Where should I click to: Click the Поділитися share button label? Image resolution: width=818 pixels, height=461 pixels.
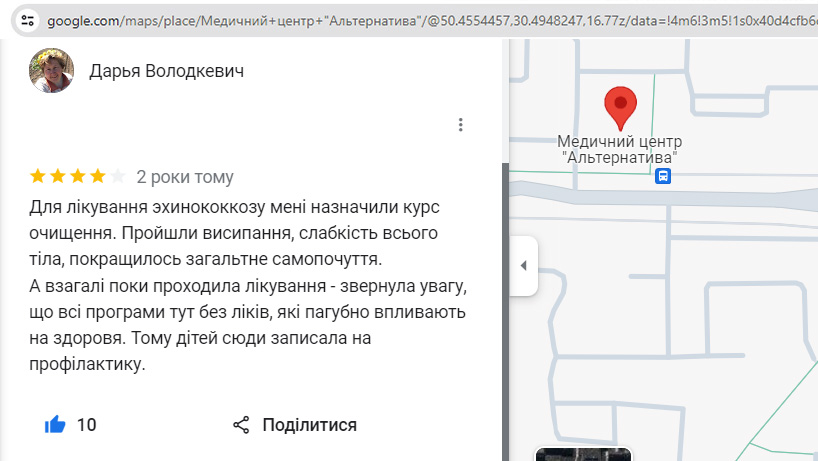click(x=309, y=425)
